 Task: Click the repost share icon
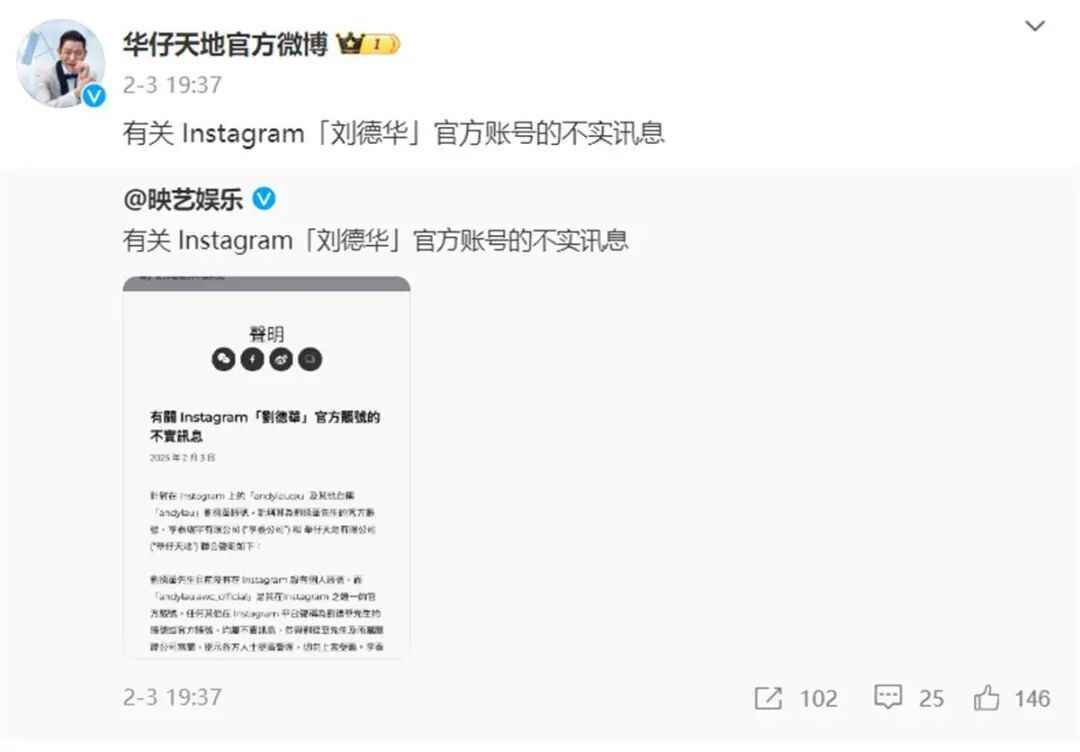(x=769, y=698)
